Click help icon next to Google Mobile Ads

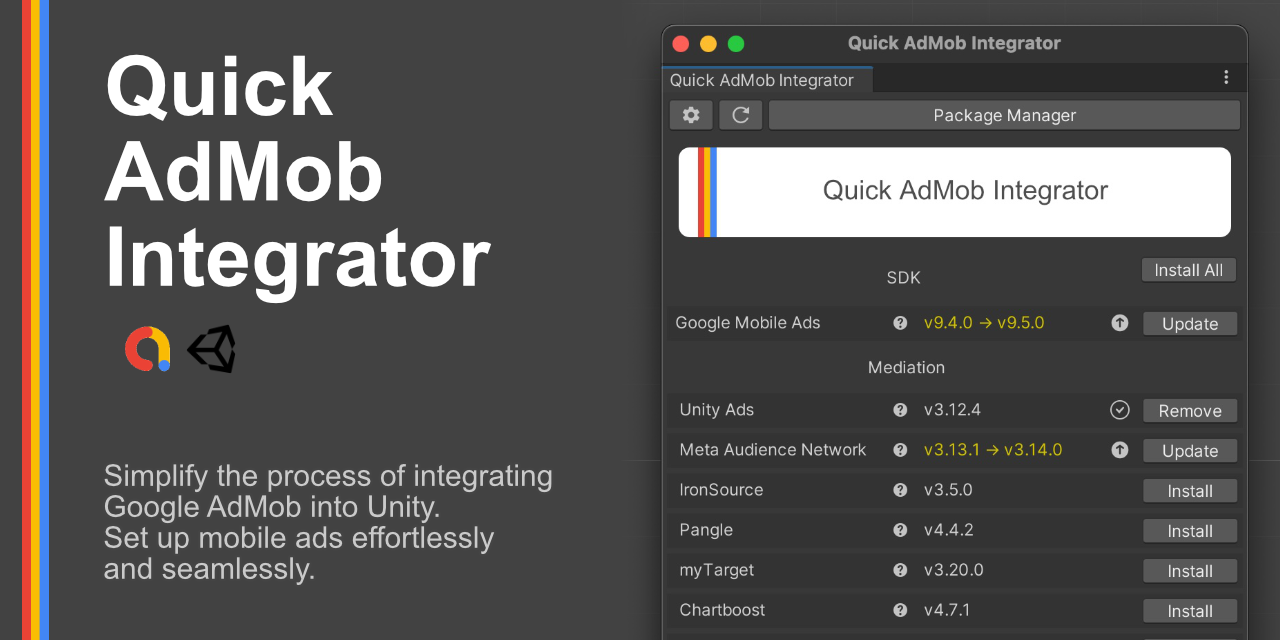(x=900, y=323)
